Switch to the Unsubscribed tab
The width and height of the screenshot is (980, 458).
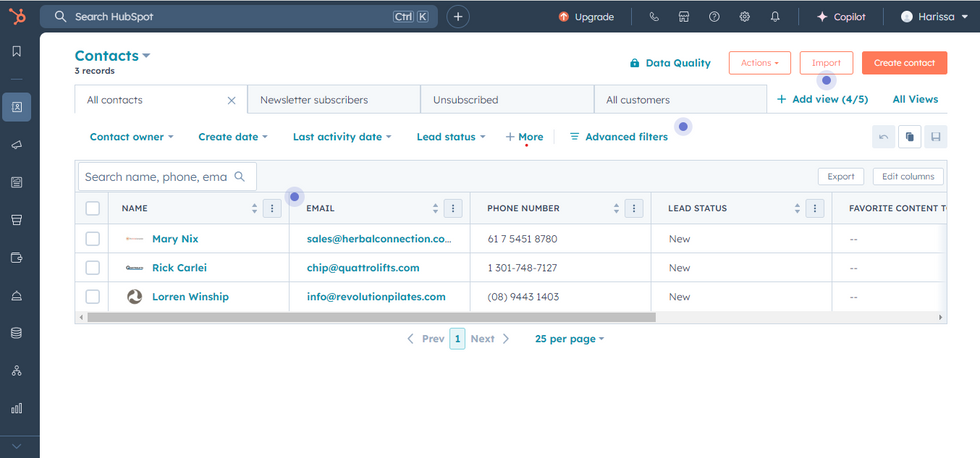[x=507, y=100]
